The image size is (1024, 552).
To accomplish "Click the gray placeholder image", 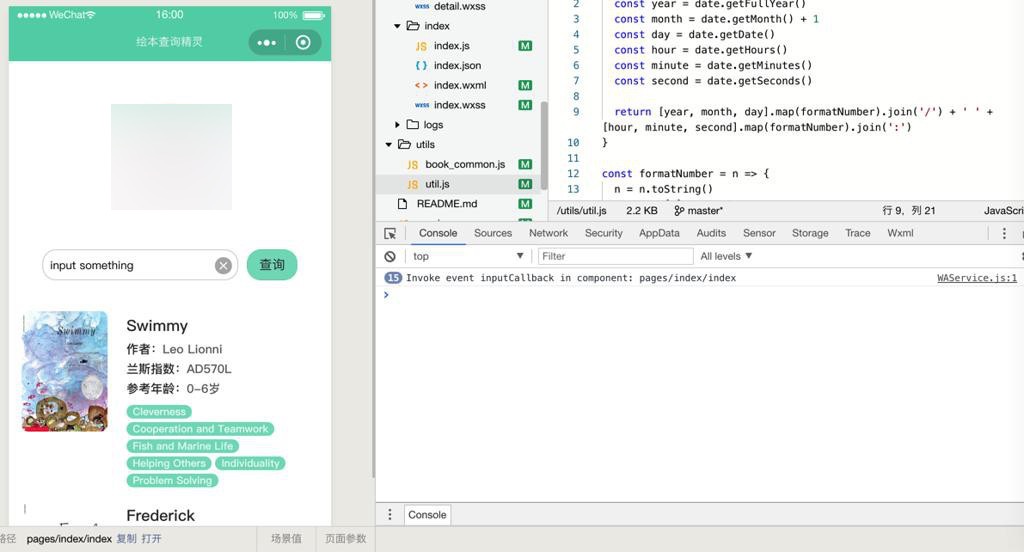I will [x=171, y=157].
